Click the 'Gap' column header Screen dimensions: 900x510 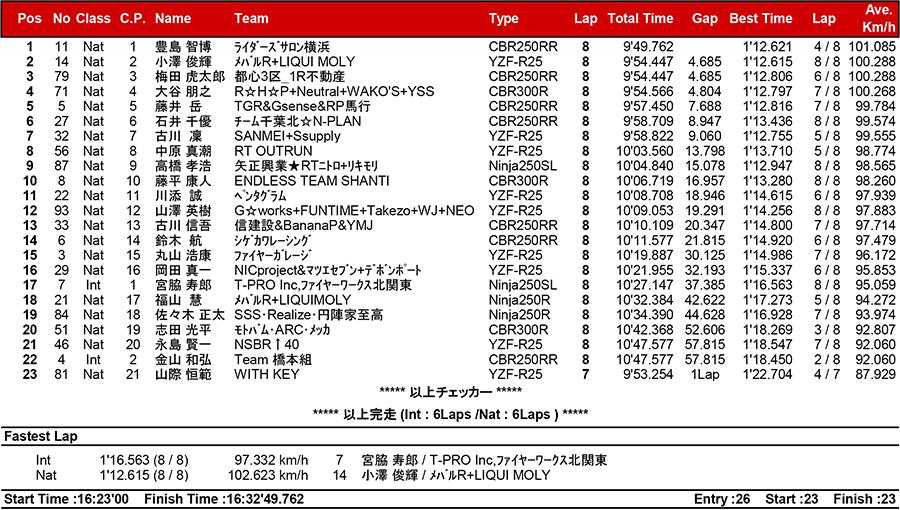[704, 18]
